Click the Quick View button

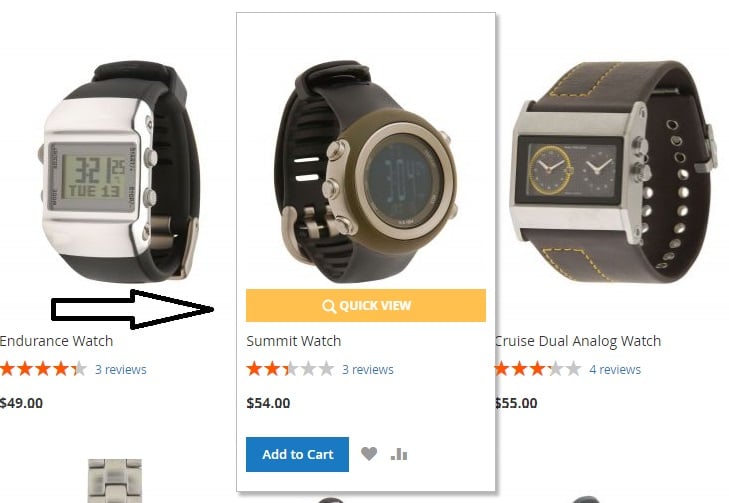click(366, 305)
